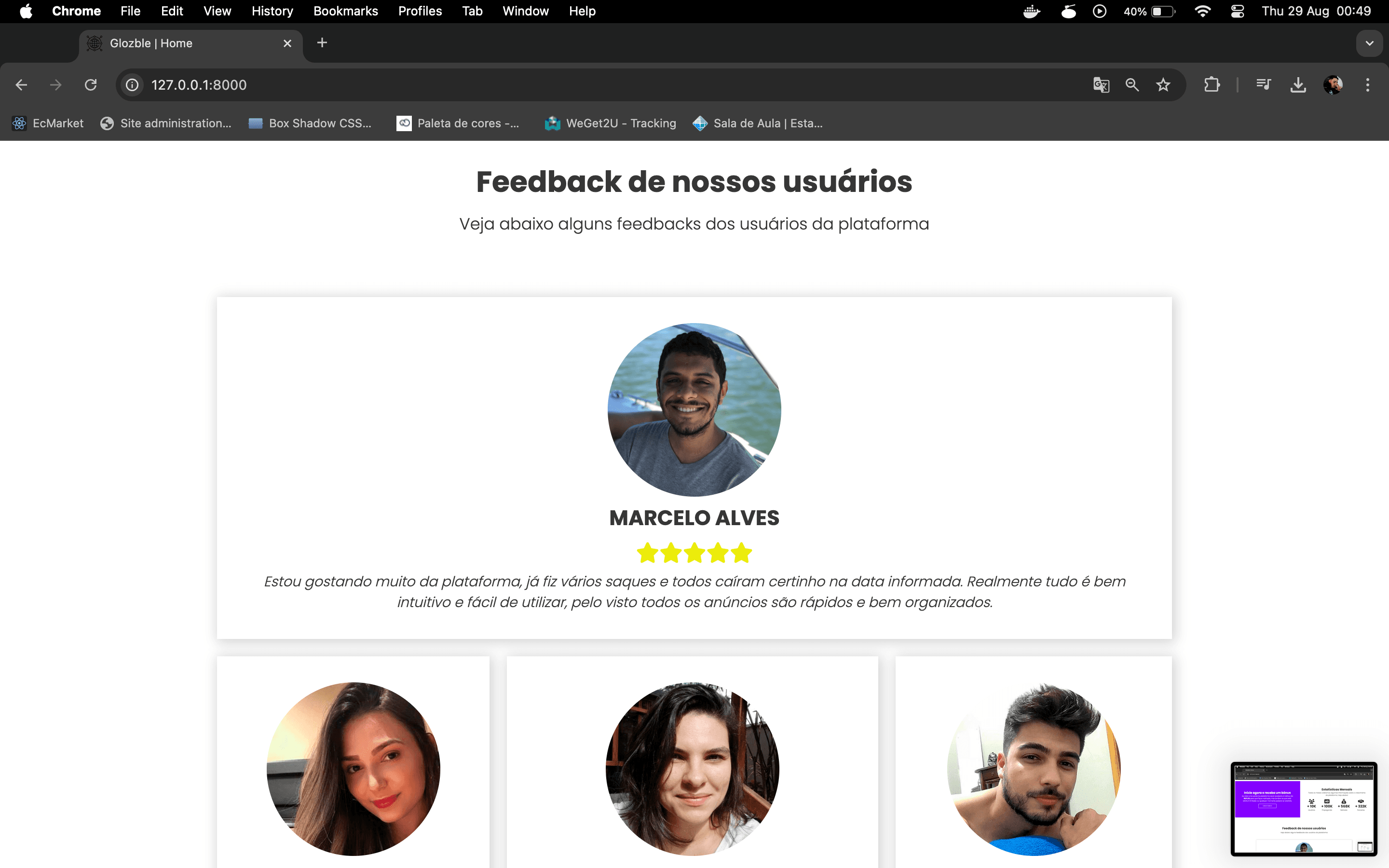Go back using the back arrow
Viewport: 1389px width, 868px height.
coord(21,85)
